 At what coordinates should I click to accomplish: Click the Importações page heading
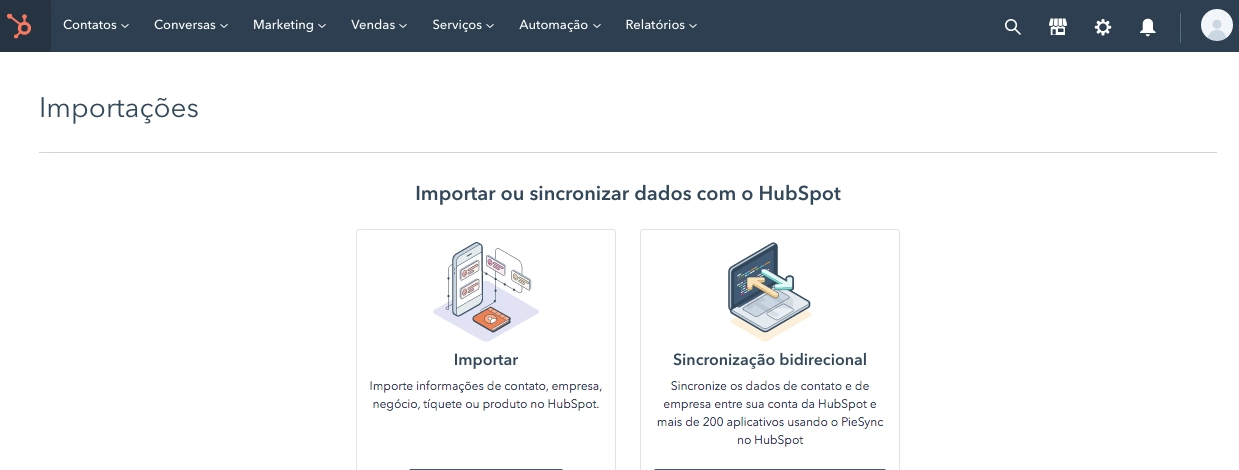tap(119, 109)
